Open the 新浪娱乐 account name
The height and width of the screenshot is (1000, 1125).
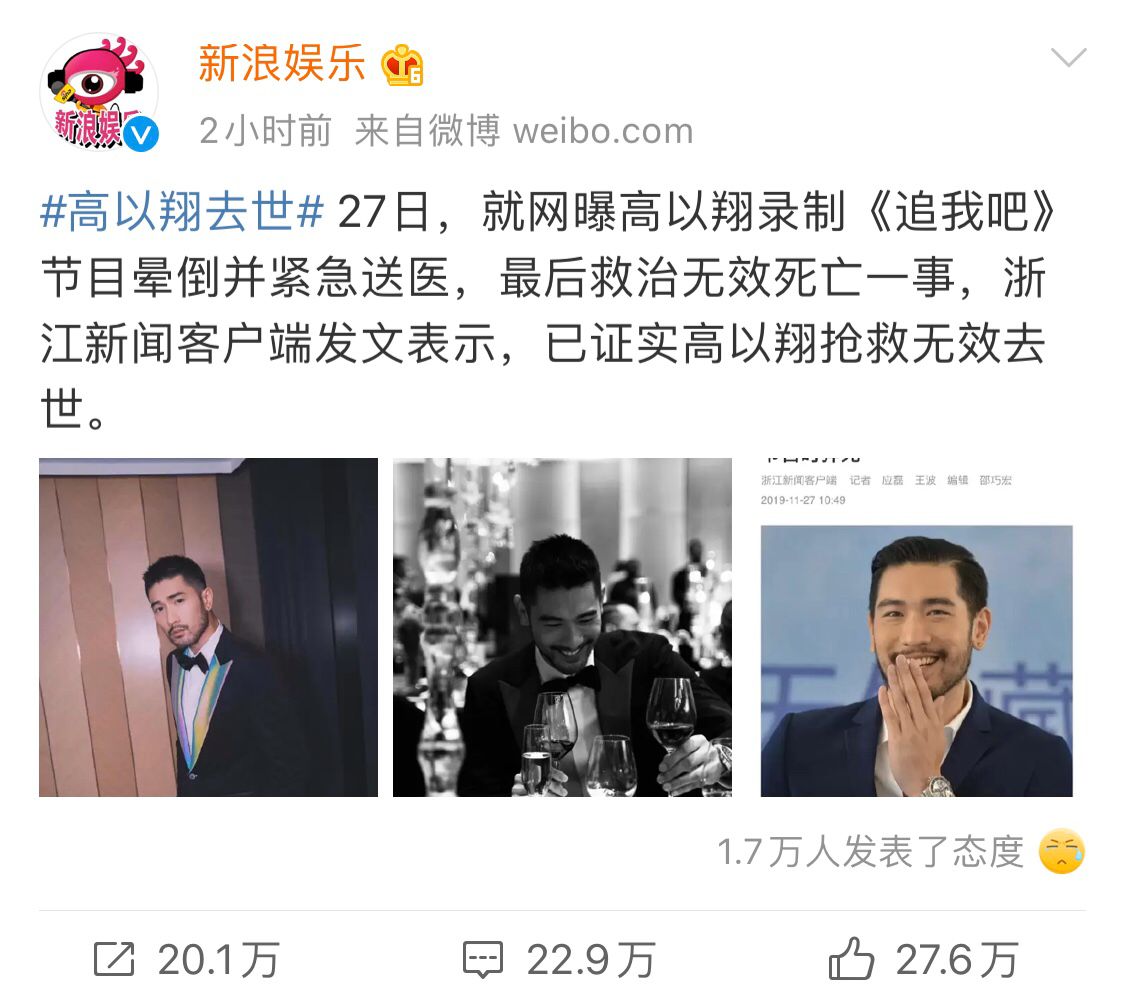pyautogui.click(x=282, y=63)
